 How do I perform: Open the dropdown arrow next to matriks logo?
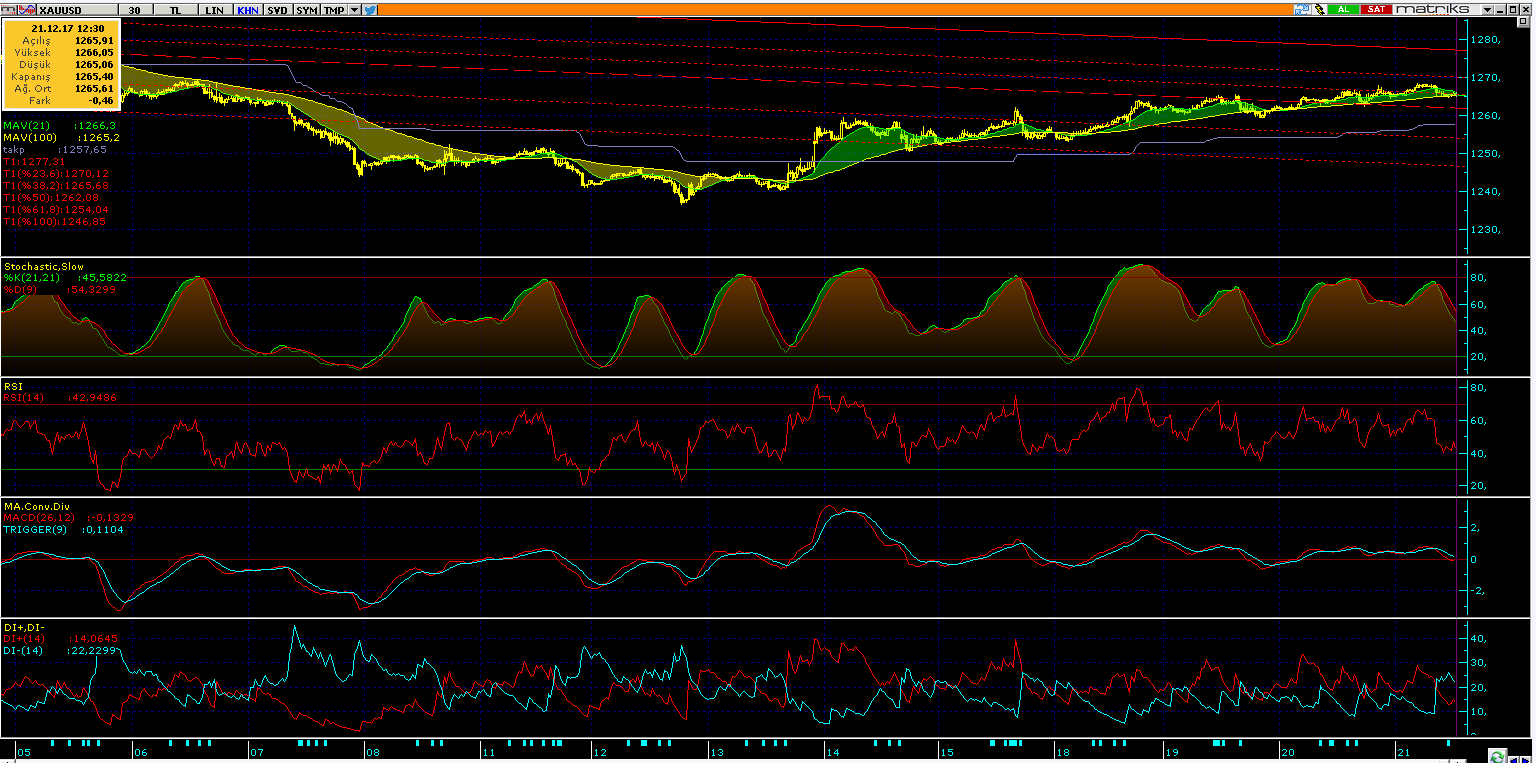[1487, 9]
